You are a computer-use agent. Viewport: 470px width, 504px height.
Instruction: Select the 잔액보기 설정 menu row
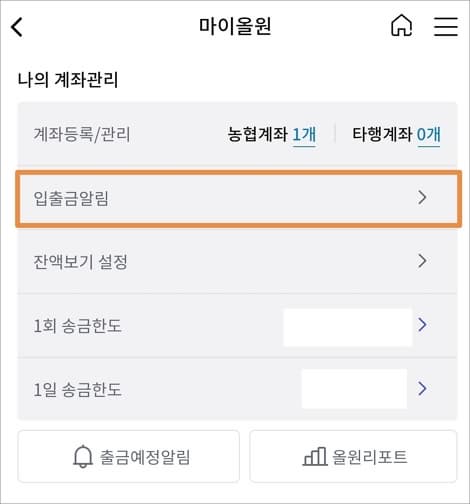point(237,262)
